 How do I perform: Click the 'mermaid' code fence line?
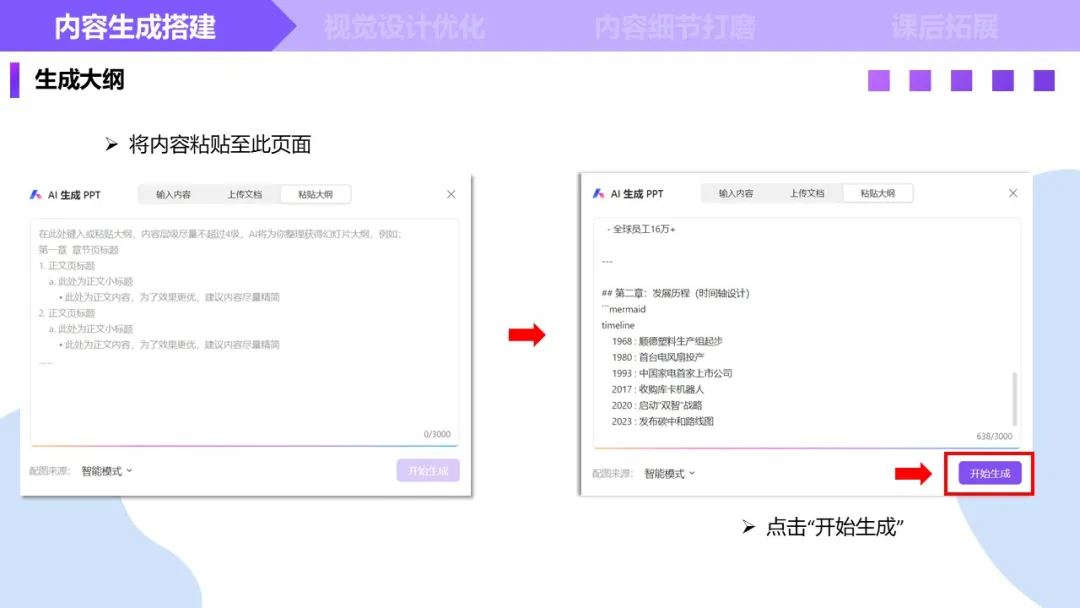[623, 309]
